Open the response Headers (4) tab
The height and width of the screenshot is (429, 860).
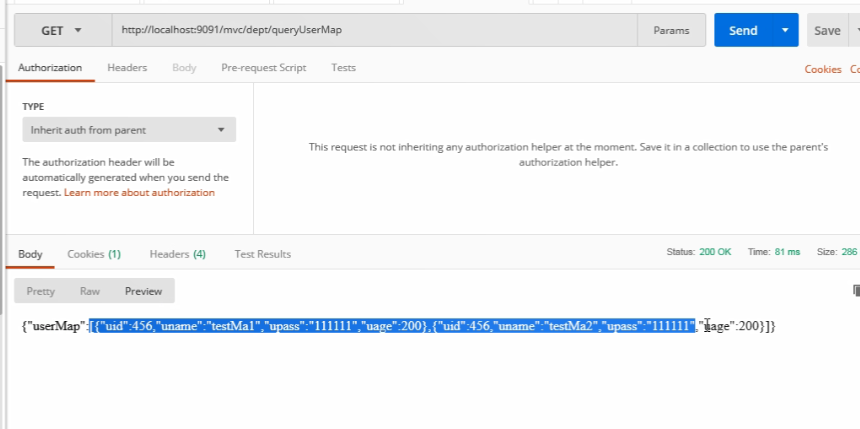[178, 254]
